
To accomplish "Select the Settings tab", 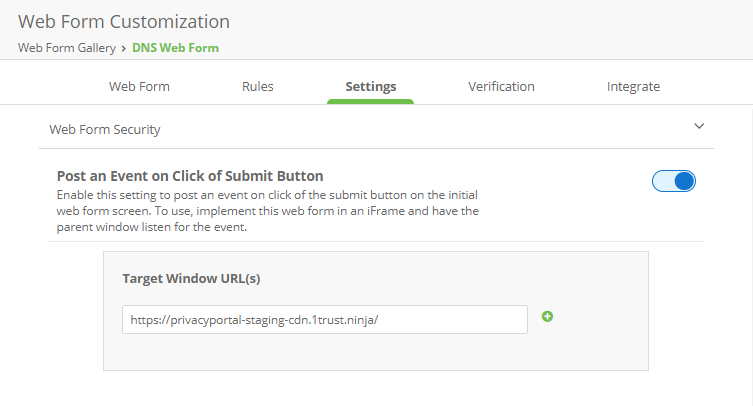I will [370, 87].
